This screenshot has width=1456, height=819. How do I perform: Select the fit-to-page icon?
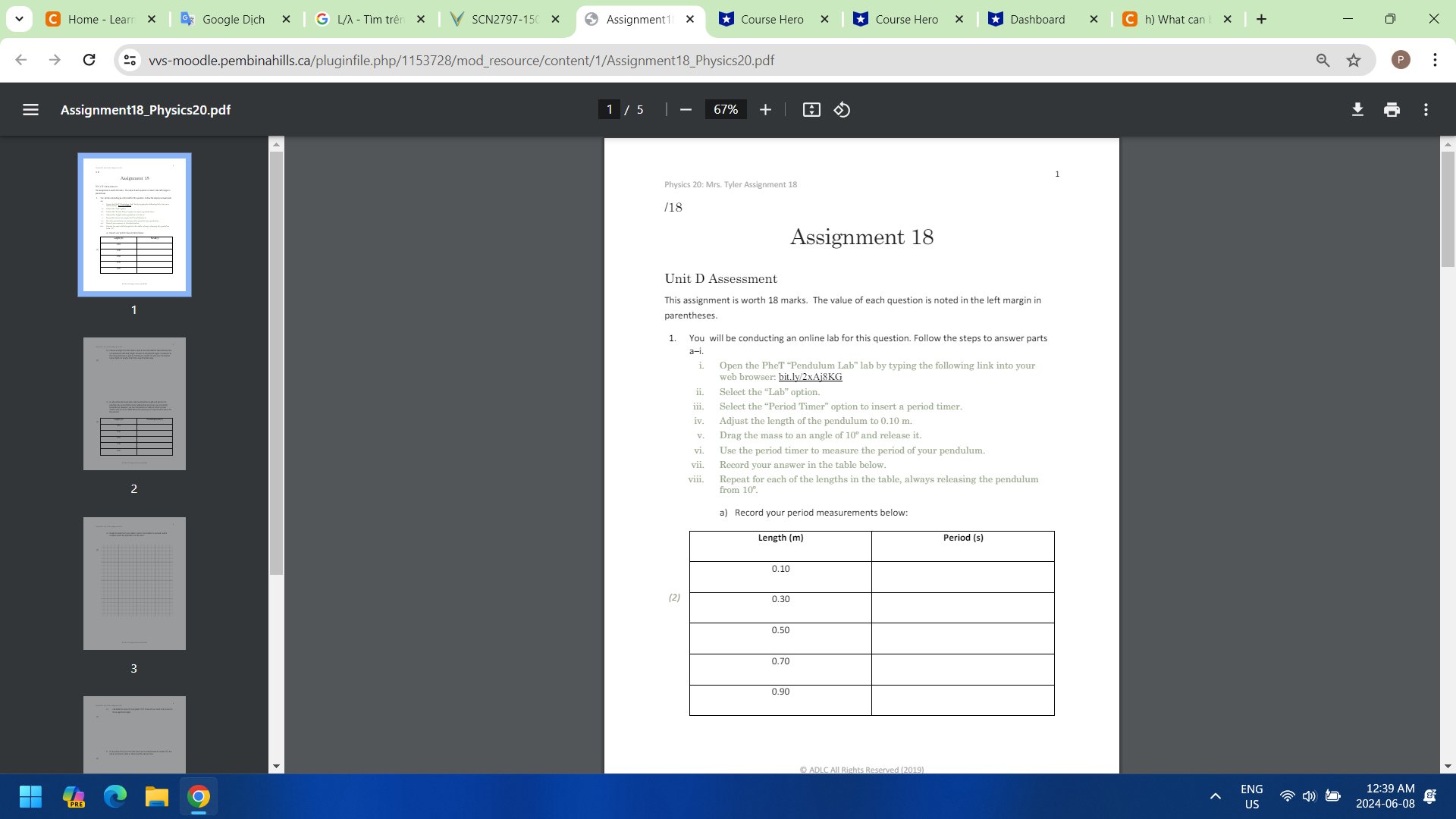point(811,109)
